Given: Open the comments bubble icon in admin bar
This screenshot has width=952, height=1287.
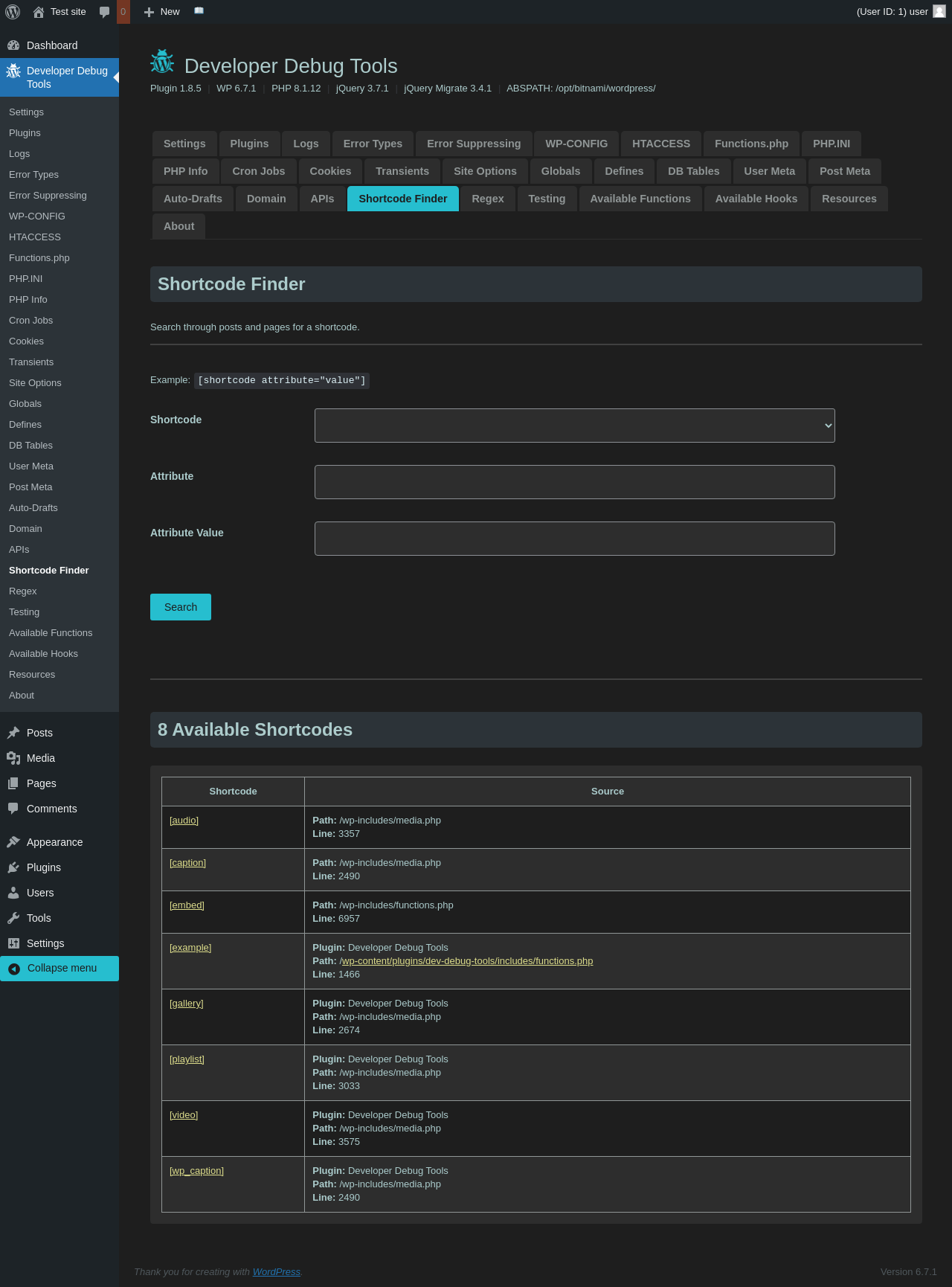Looking at the screenshot, I should click(105, 12).
